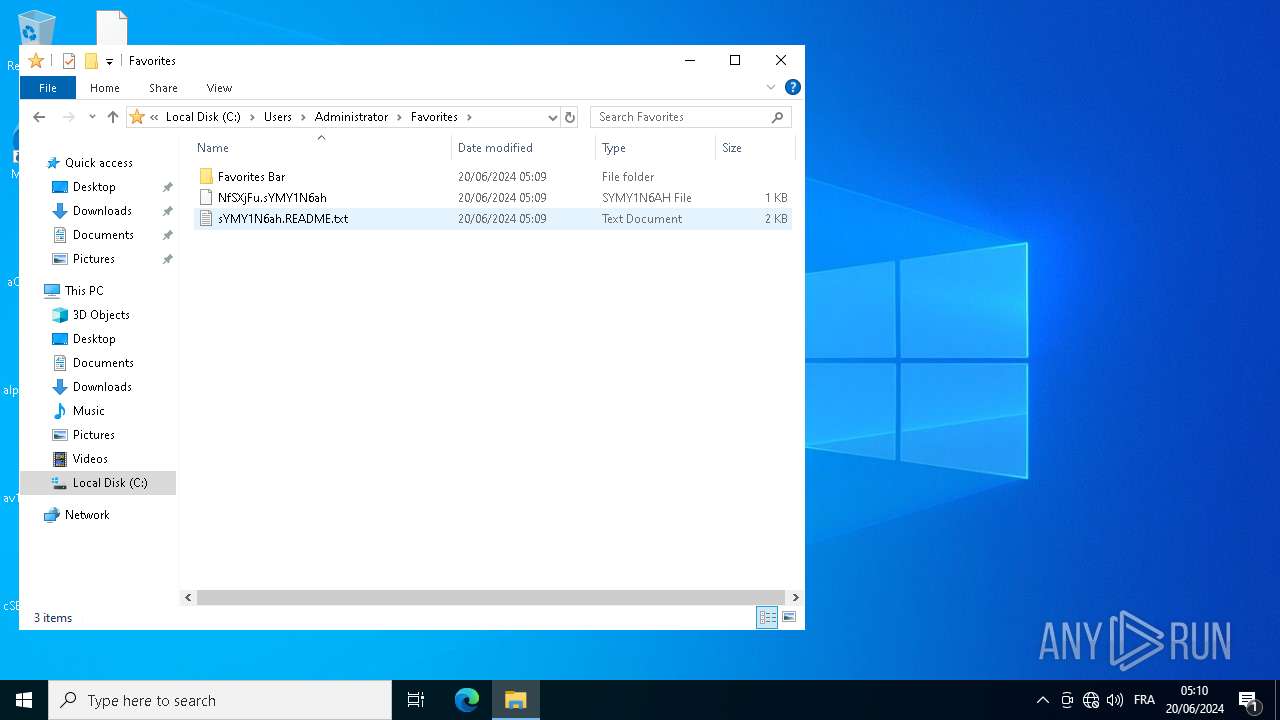Open Pictures under Quick access
Image resolution: width=1280 pixels, height=720 pixels.
94,259
